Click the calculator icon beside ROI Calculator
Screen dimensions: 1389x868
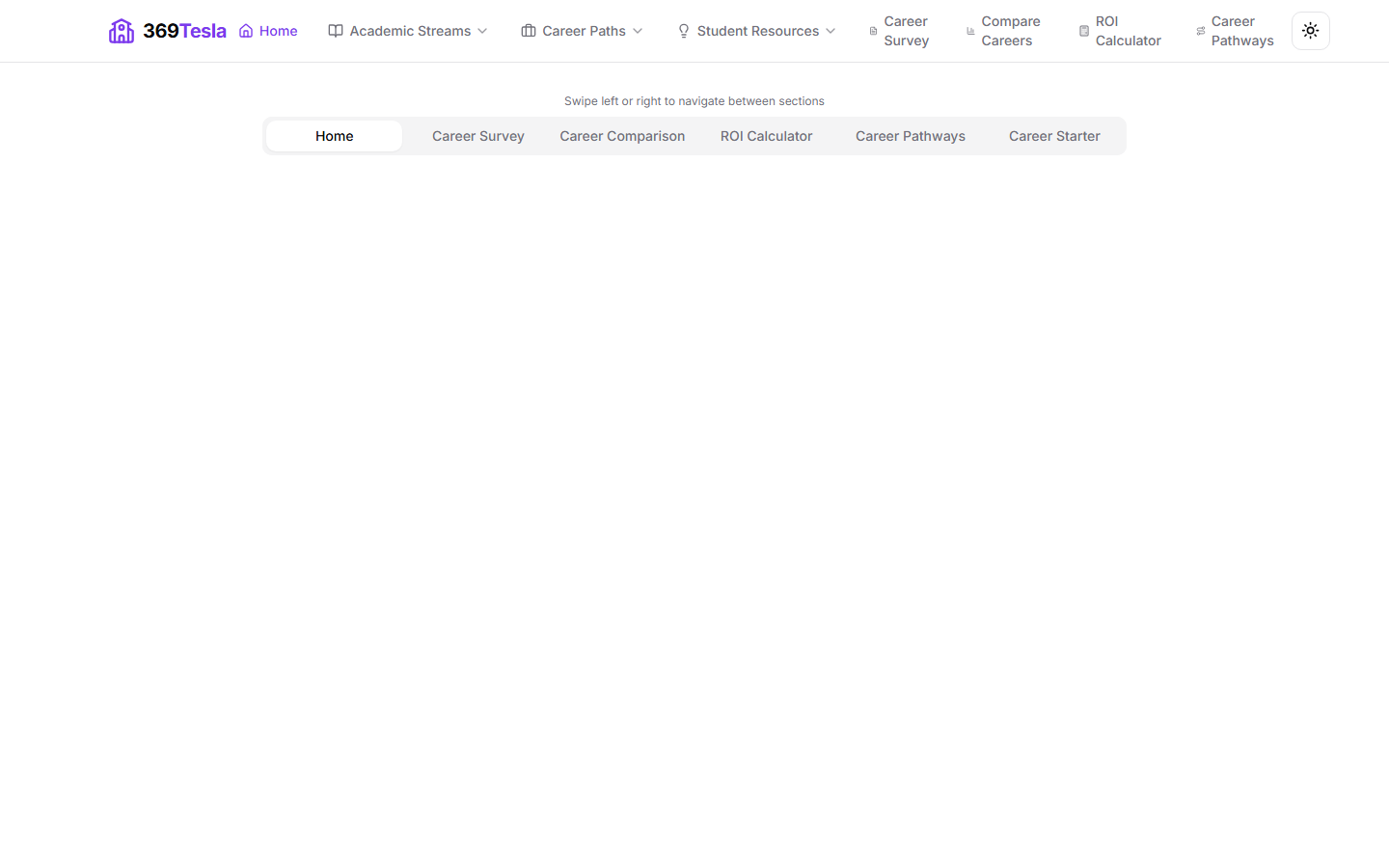click(1084, 31)
